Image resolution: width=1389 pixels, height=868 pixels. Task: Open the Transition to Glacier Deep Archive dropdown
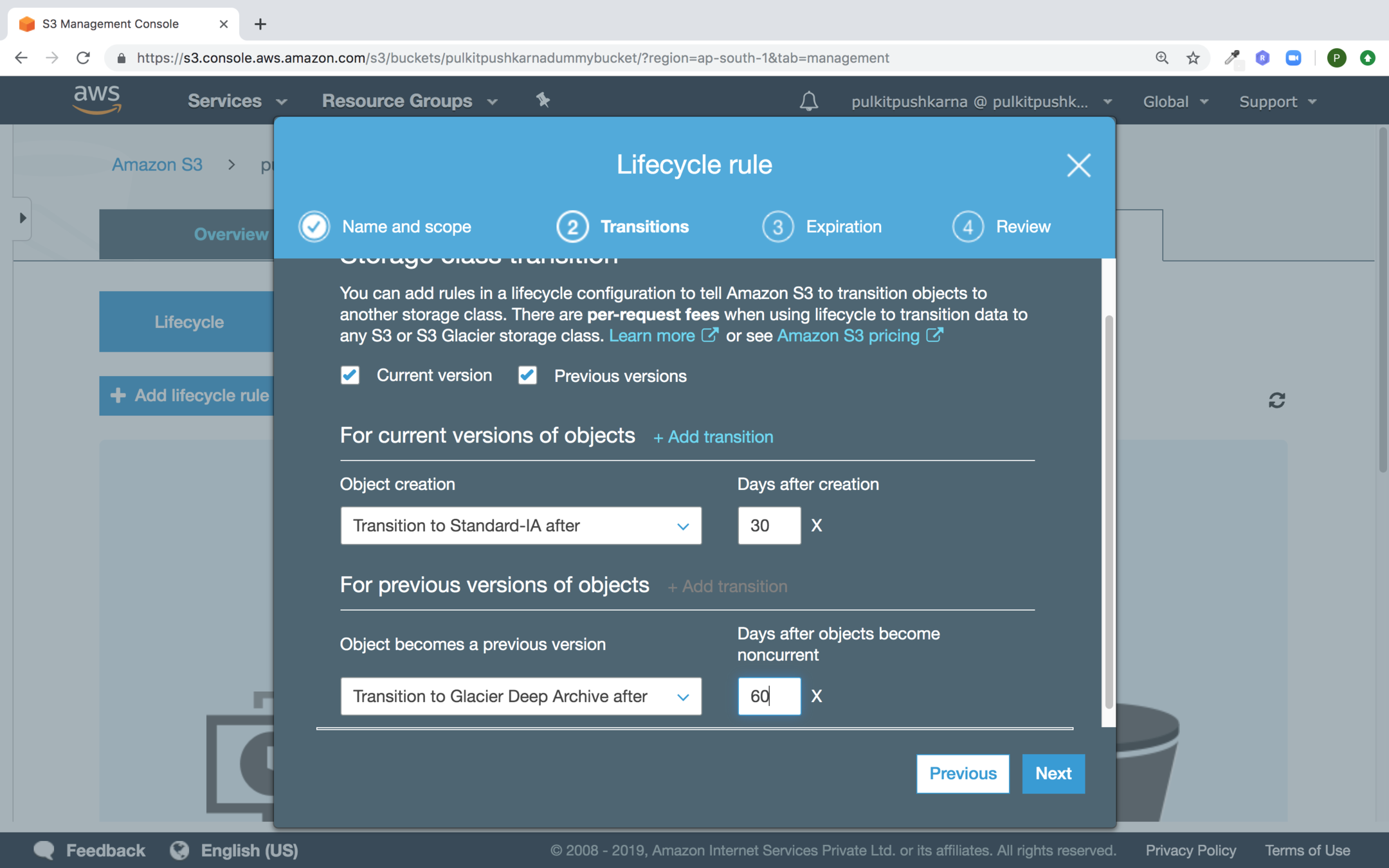click(521, 696)
